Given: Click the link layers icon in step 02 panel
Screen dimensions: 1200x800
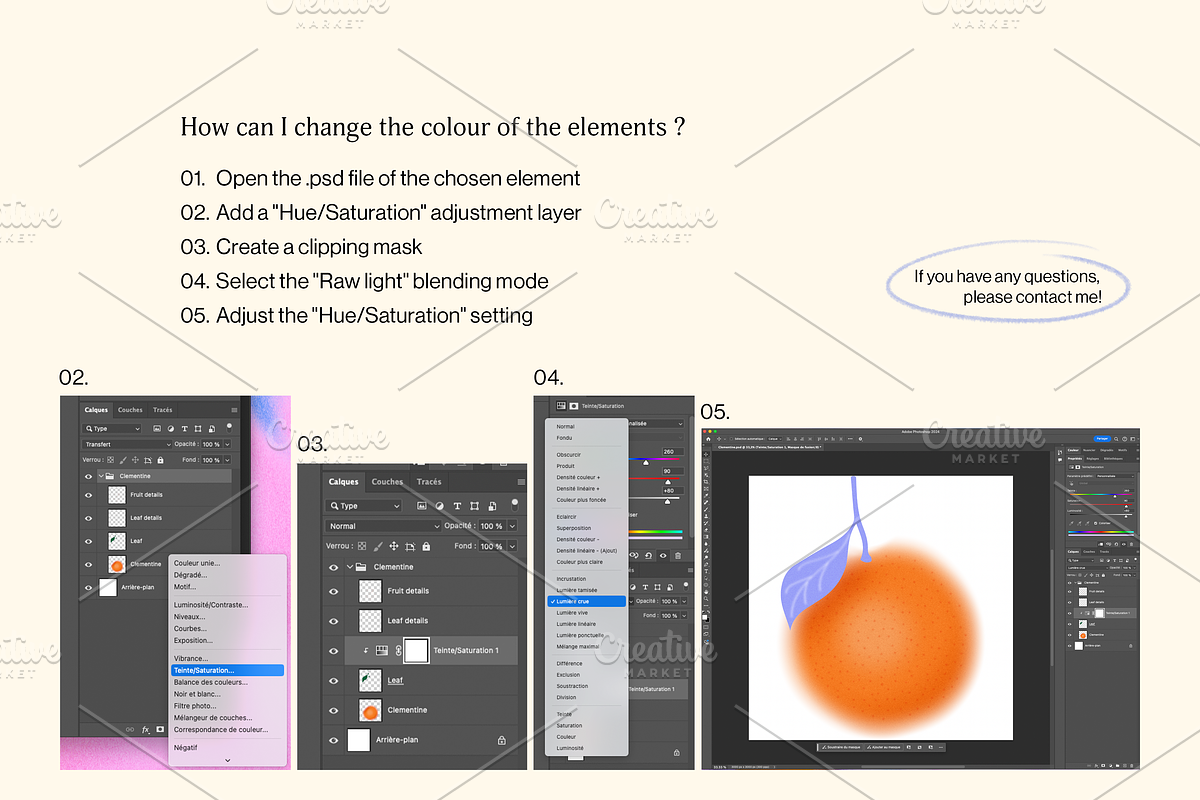Looking at the screenshot, I should pos(130,730).
